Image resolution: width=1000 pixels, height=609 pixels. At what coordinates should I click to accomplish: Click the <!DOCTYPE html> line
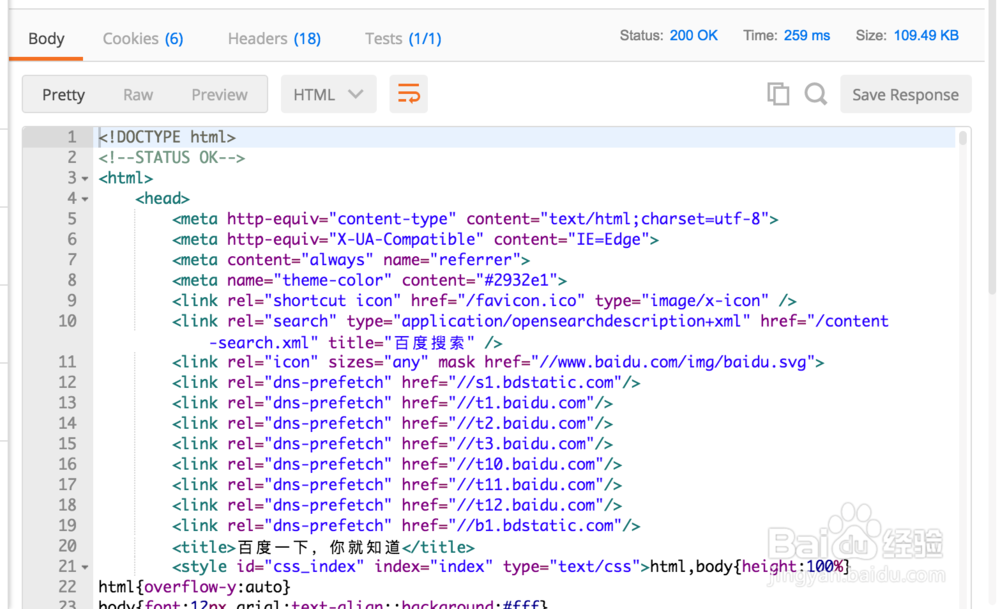coord(167,137)
